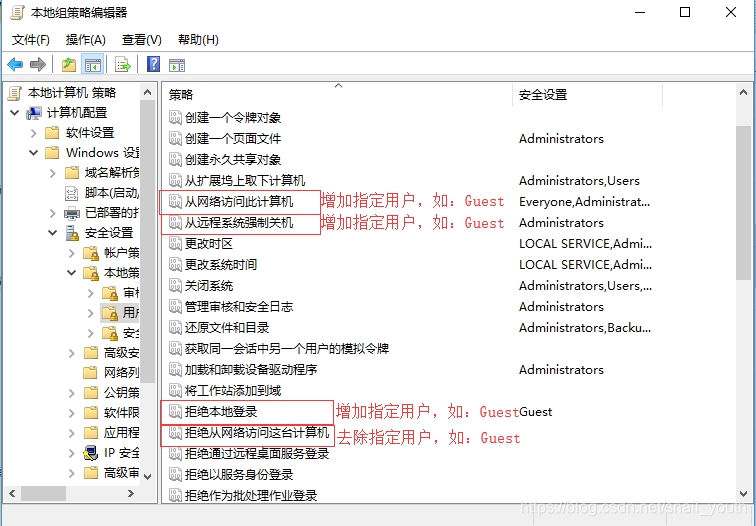Expand the 软件设置 tree node

(33, 133)
